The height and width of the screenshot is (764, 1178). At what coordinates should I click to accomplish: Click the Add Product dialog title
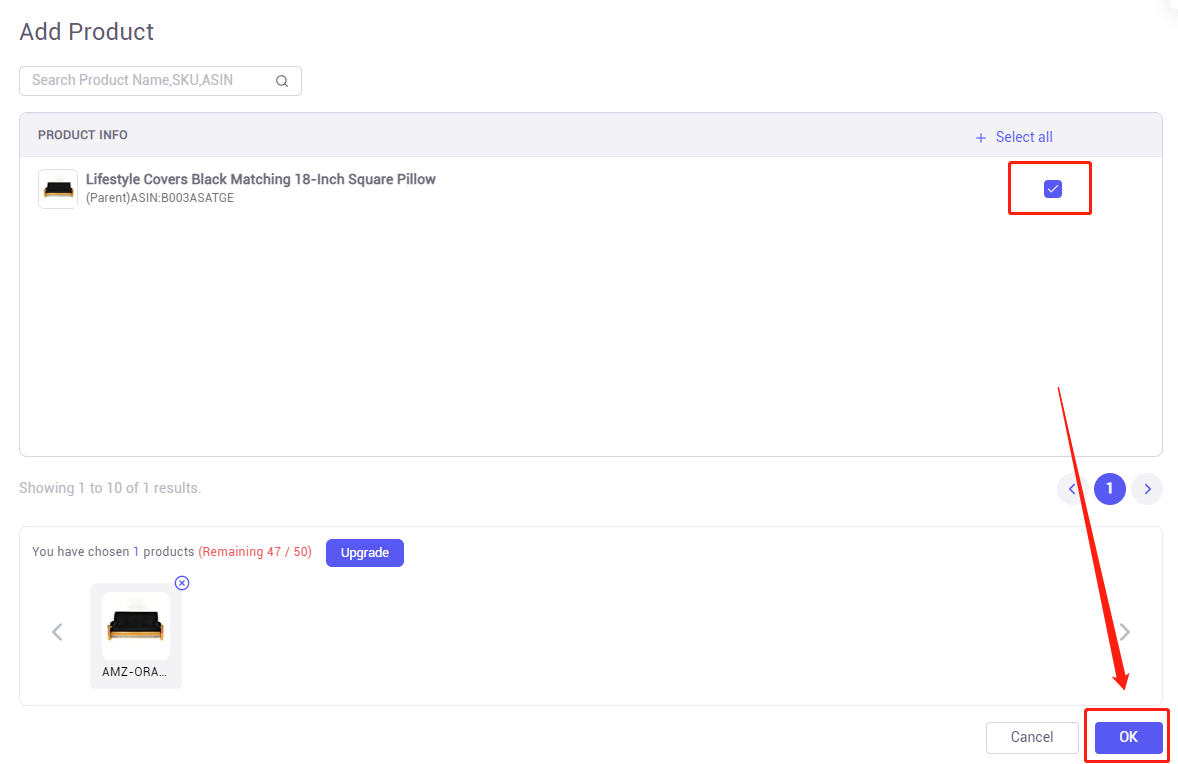point(86,32)
